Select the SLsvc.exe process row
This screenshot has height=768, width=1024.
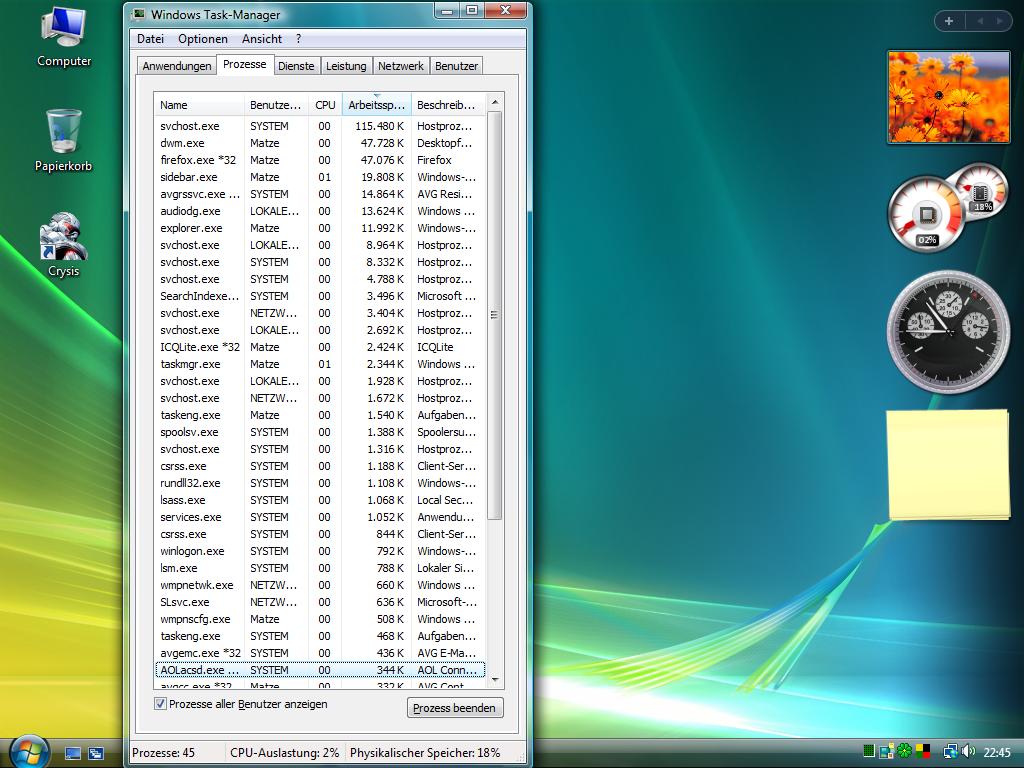click(320, 601)
